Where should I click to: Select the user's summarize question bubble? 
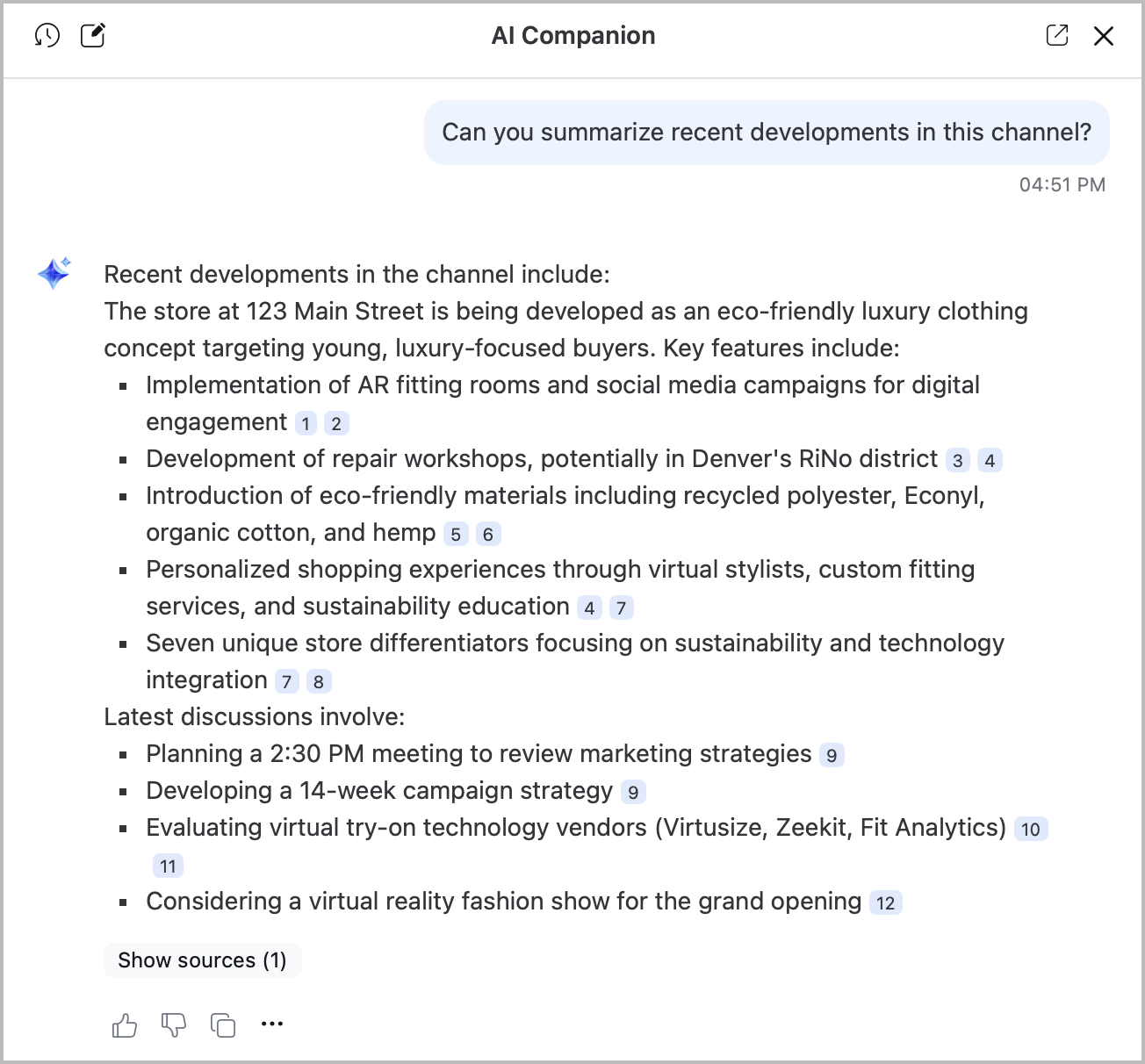[x=766, y=132]
